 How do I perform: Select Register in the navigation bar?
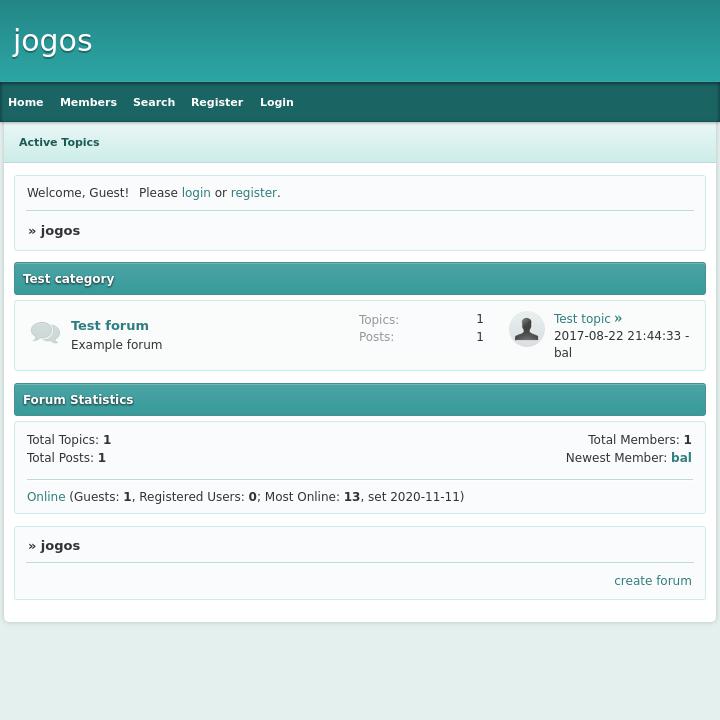click(x=217, y=102)
